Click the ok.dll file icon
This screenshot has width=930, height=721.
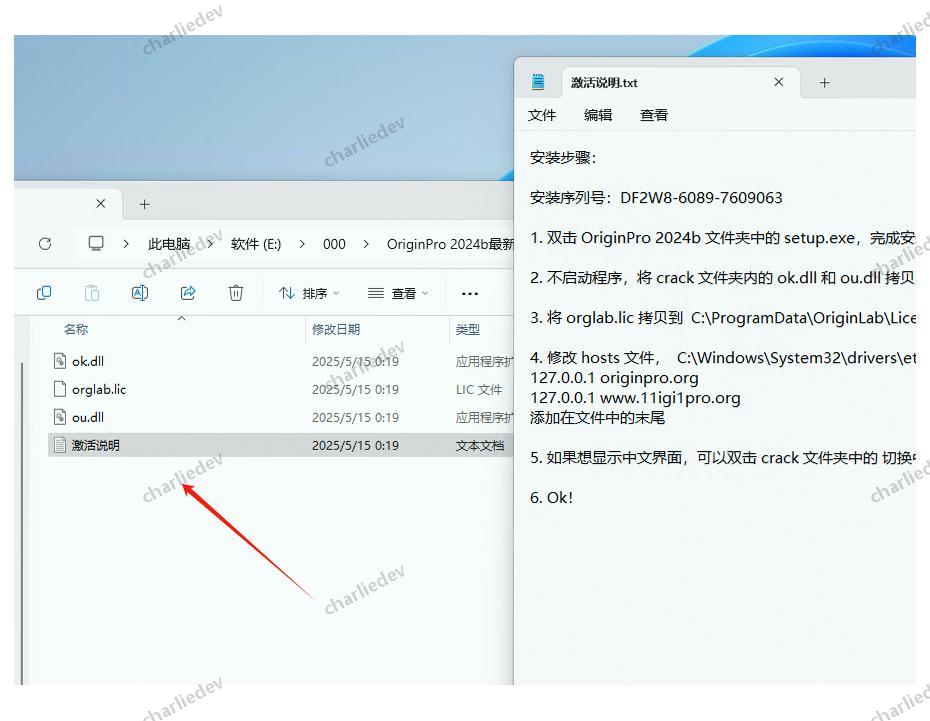point(60,360)
